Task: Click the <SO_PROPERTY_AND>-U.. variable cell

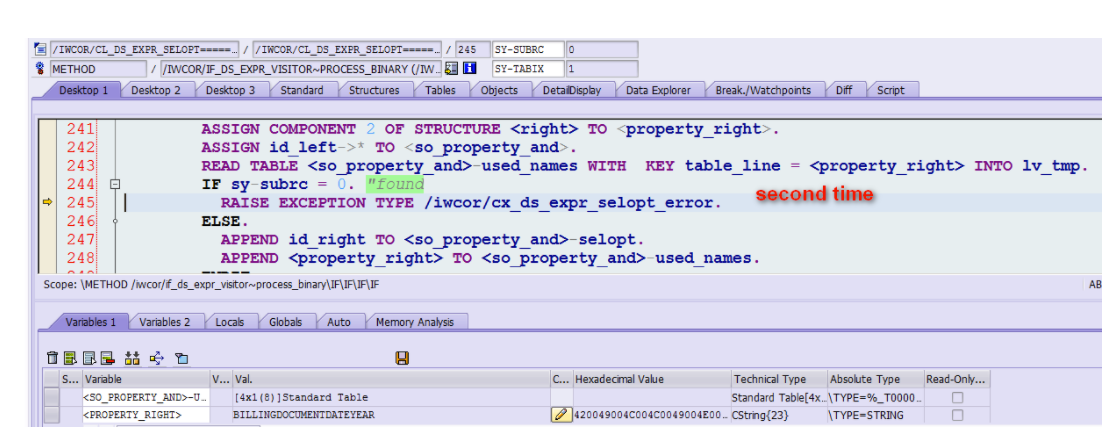Action: (x=146, y=397)
